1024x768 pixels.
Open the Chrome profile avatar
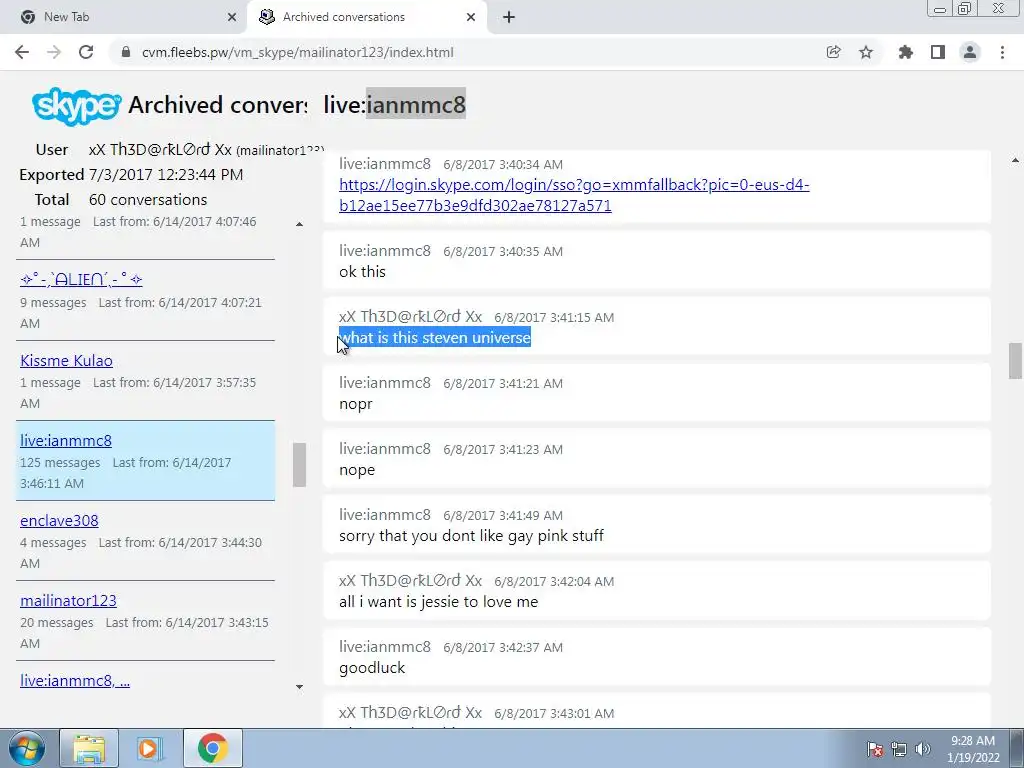point(970,52)
